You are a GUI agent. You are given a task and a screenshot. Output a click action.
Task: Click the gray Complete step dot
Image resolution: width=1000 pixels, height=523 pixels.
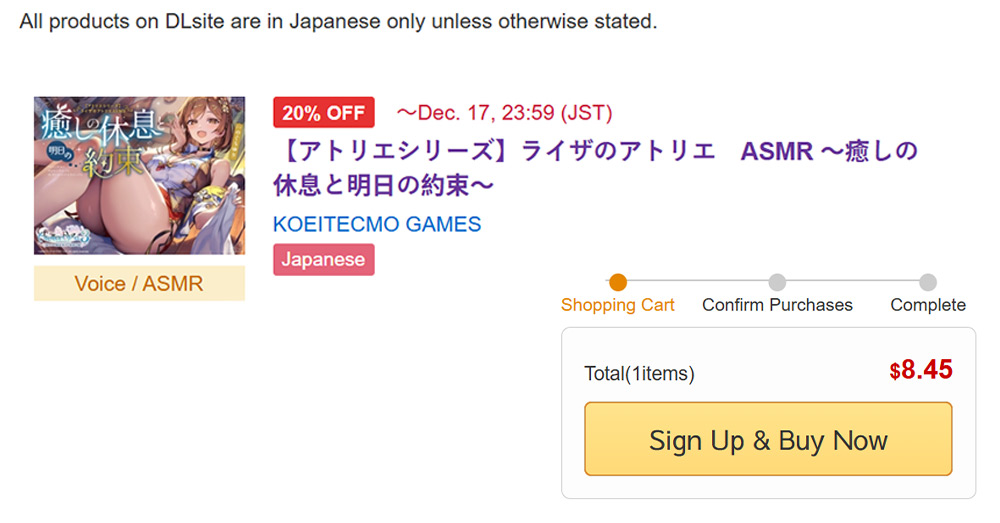coord(928,282)
